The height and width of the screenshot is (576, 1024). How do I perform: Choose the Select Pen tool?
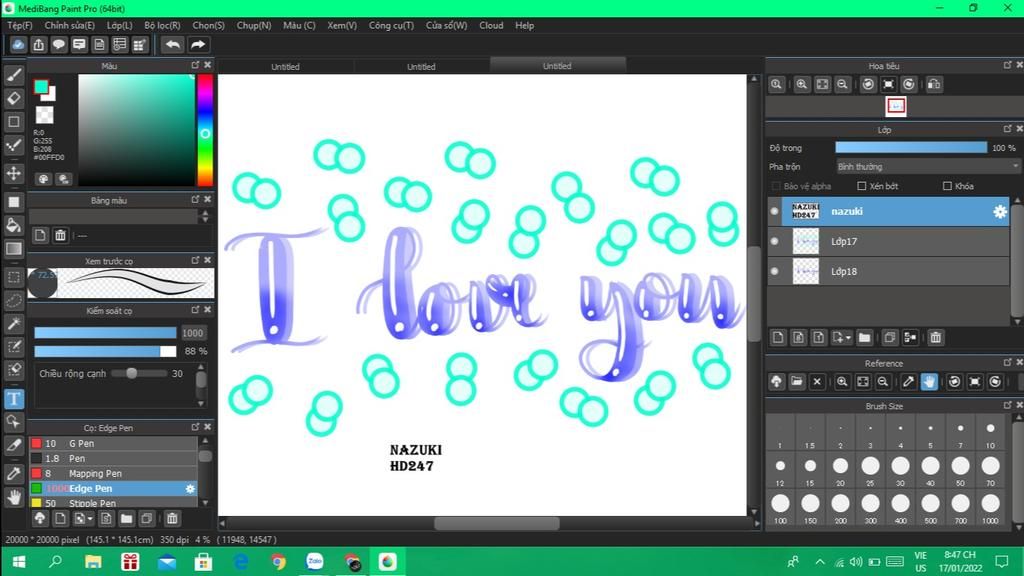(x=14, y=347)
